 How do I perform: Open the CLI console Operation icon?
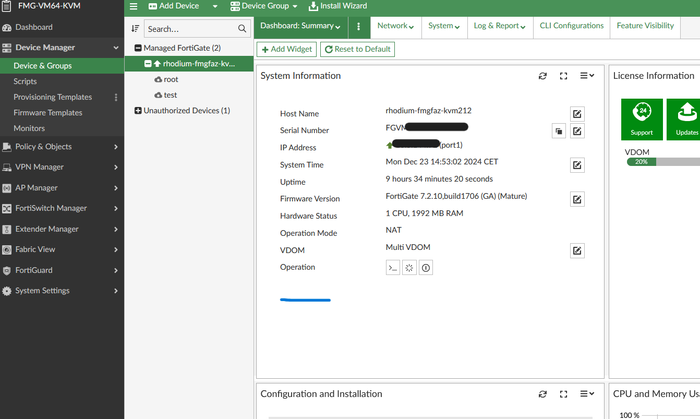tap(393, 268)
